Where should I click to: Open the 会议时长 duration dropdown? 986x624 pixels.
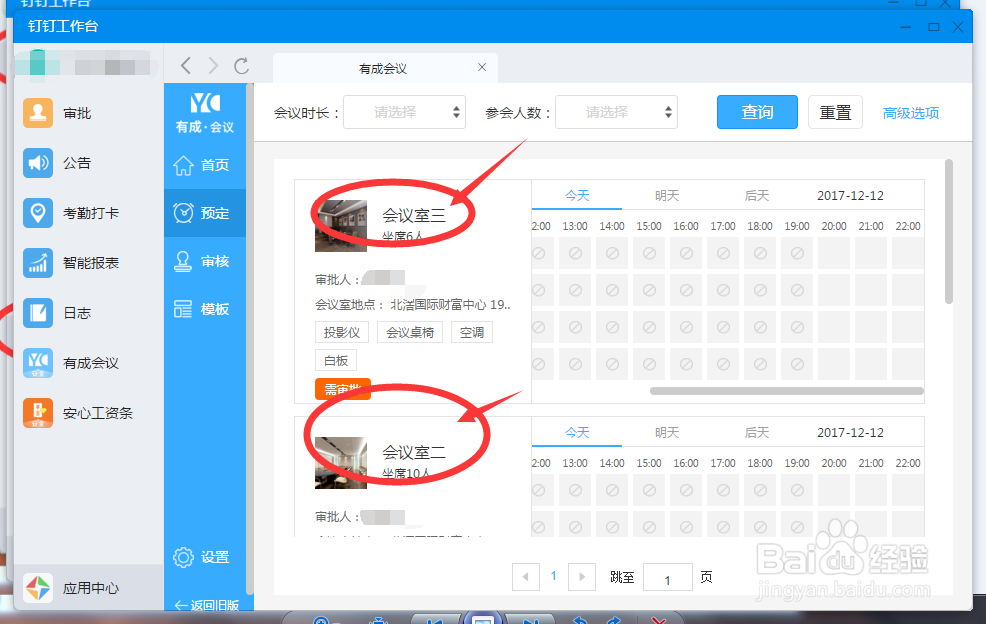404,112
